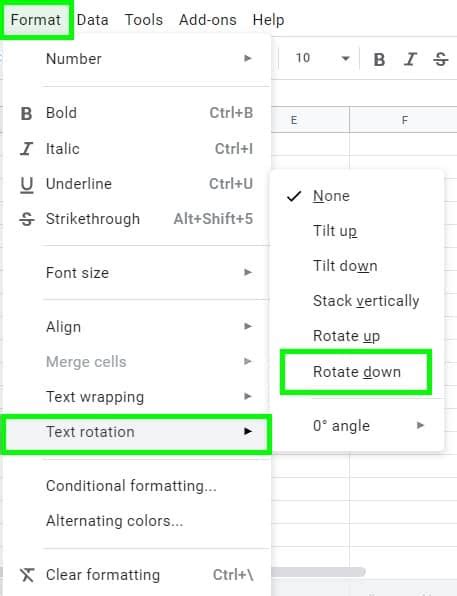Select Rotate up option

[x=357, y=336]
